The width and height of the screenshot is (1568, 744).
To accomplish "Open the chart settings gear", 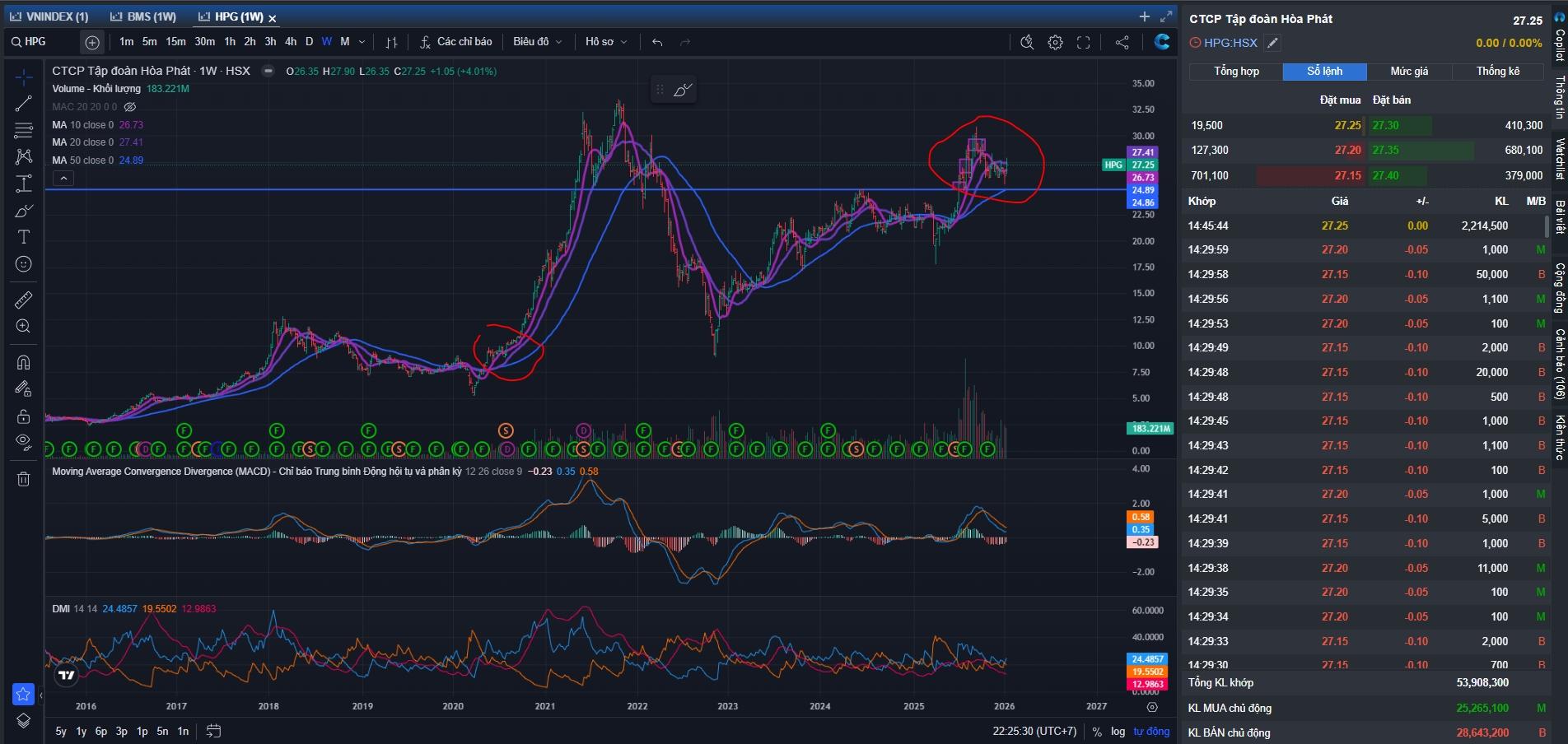I will 1055,42.
